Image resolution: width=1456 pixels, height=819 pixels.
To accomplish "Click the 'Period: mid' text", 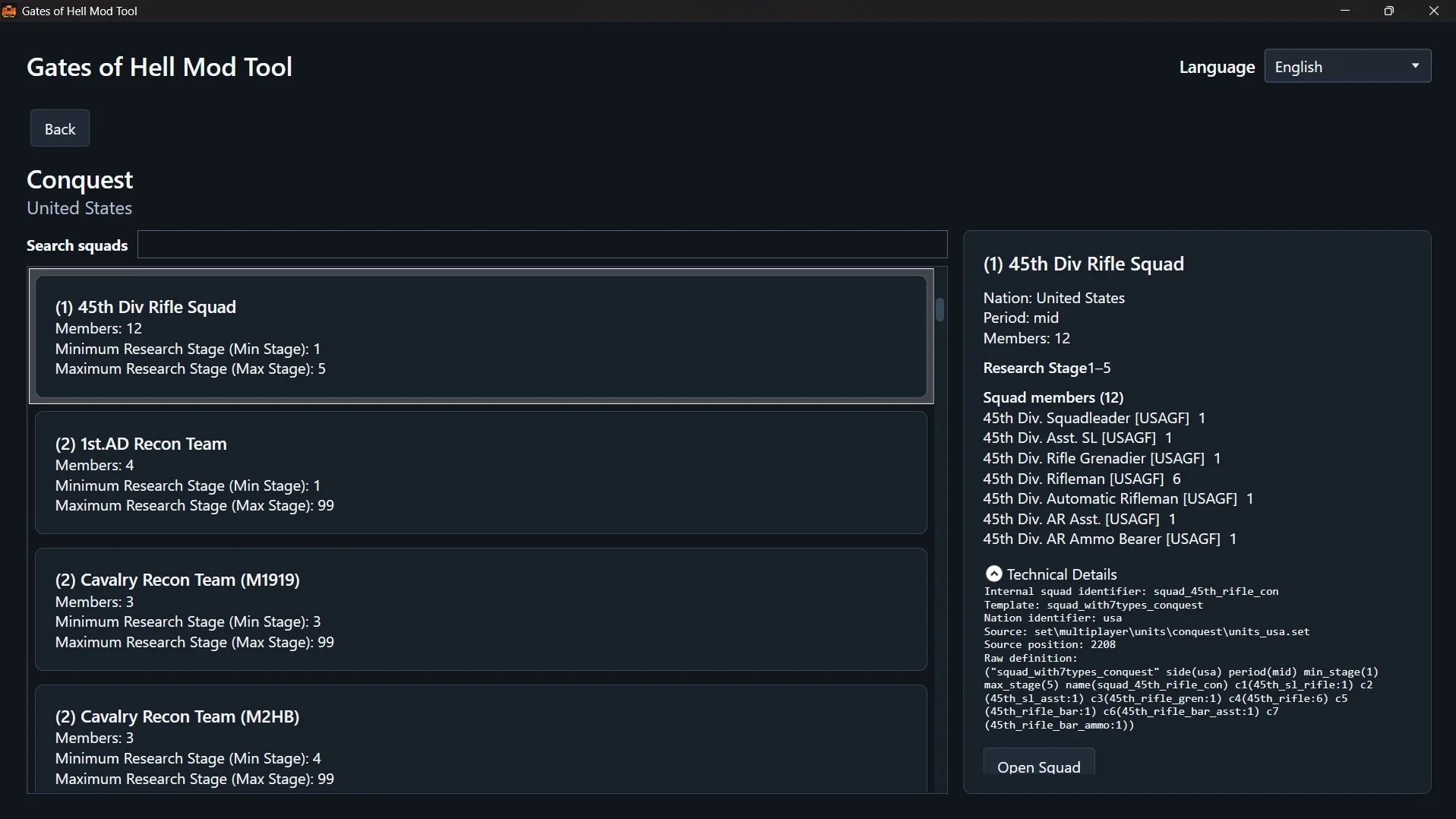I will pos(1021,318).
